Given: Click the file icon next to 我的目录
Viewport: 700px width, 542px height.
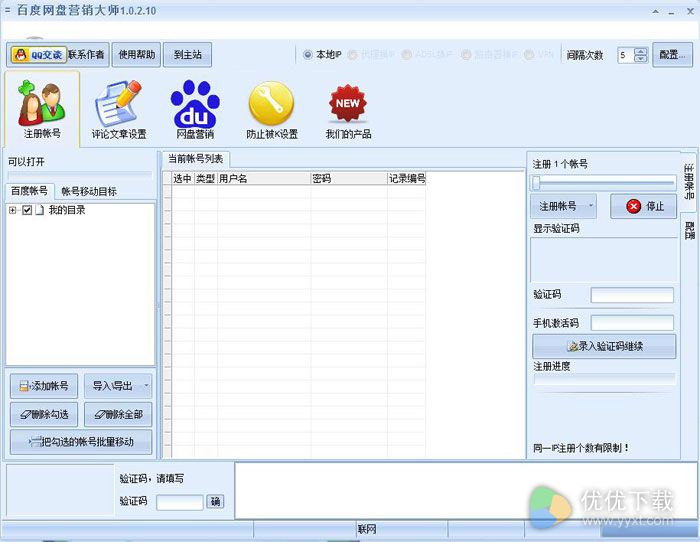Looking at the screenshot, I should tap(40, 210).
